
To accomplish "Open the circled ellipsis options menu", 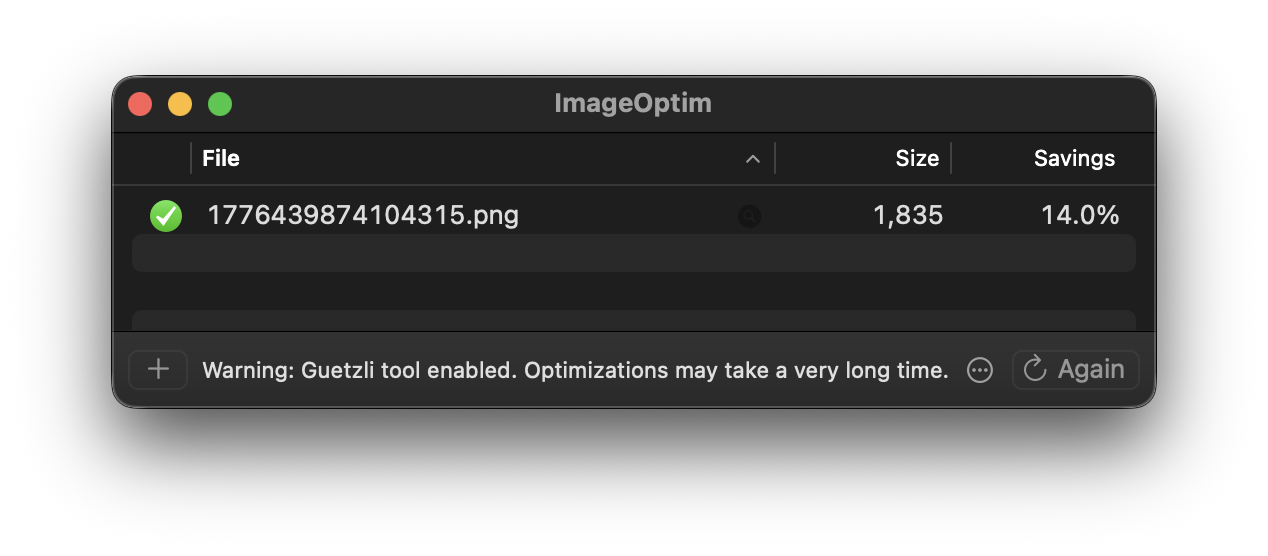I will pyautogui.click(x=980, y=370).
